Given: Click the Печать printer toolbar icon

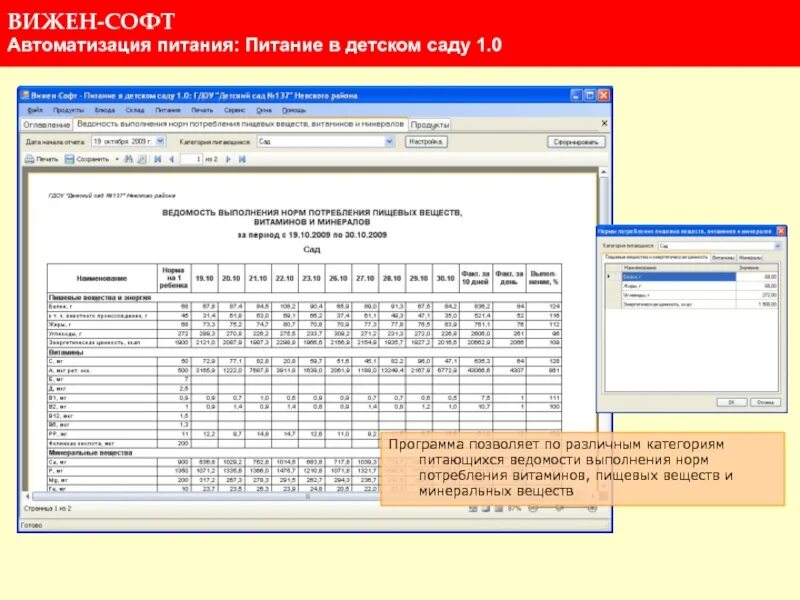Looking at the screenshot, I should (30, 159).
